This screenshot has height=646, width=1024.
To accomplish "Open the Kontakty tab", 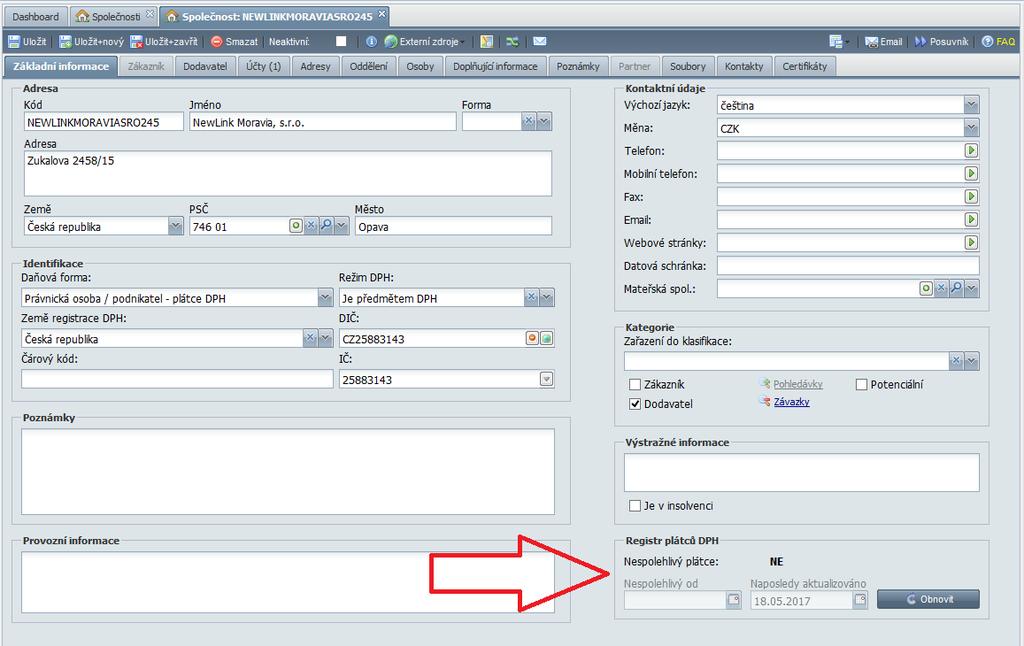I will pos(744,66).
